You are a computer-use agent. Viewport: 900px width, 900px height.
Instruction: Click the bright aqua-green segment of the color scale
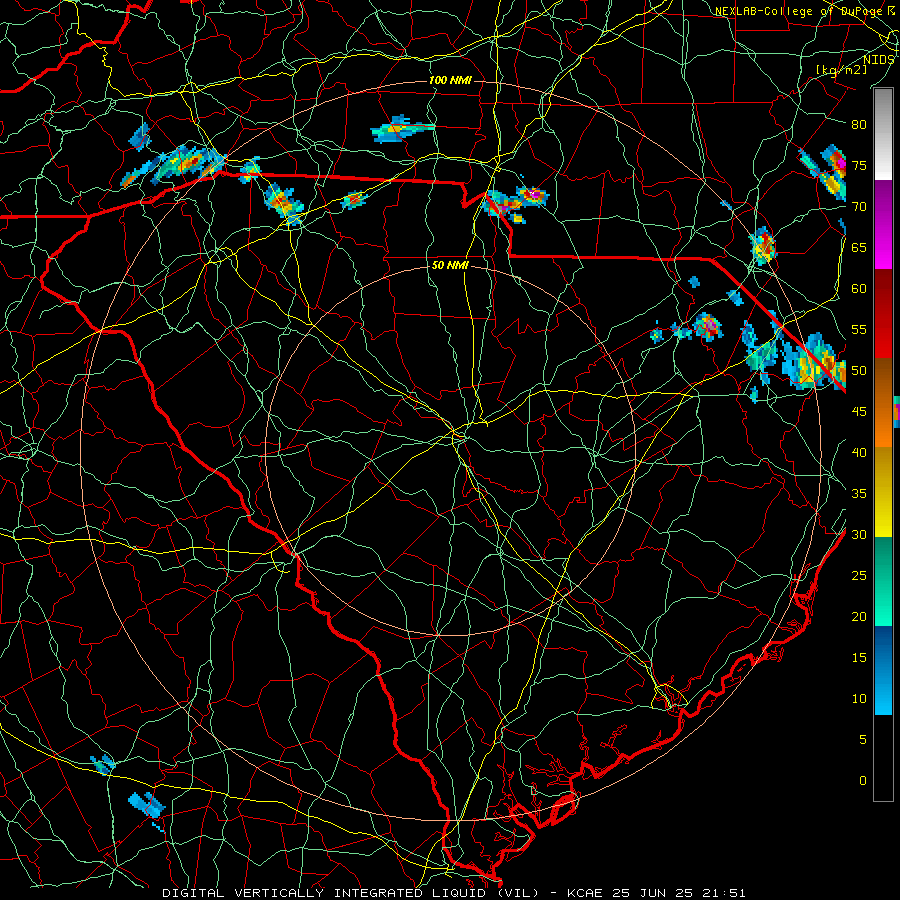pos(883,603)
